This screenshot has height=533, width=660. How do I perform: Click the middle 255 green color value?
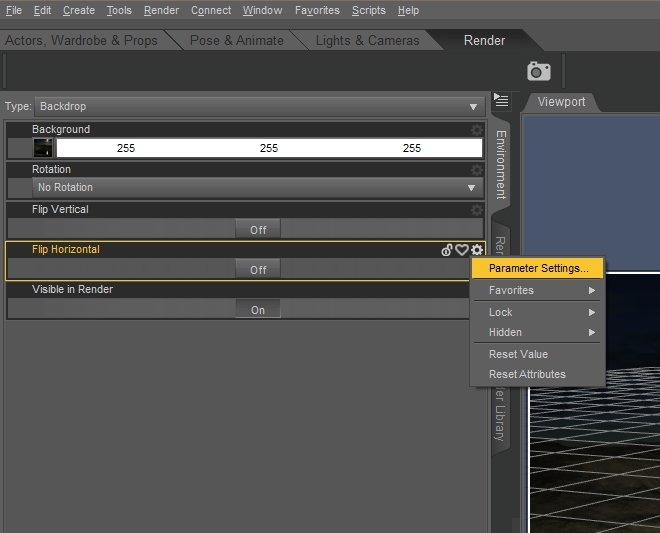(x=269, y=148)
